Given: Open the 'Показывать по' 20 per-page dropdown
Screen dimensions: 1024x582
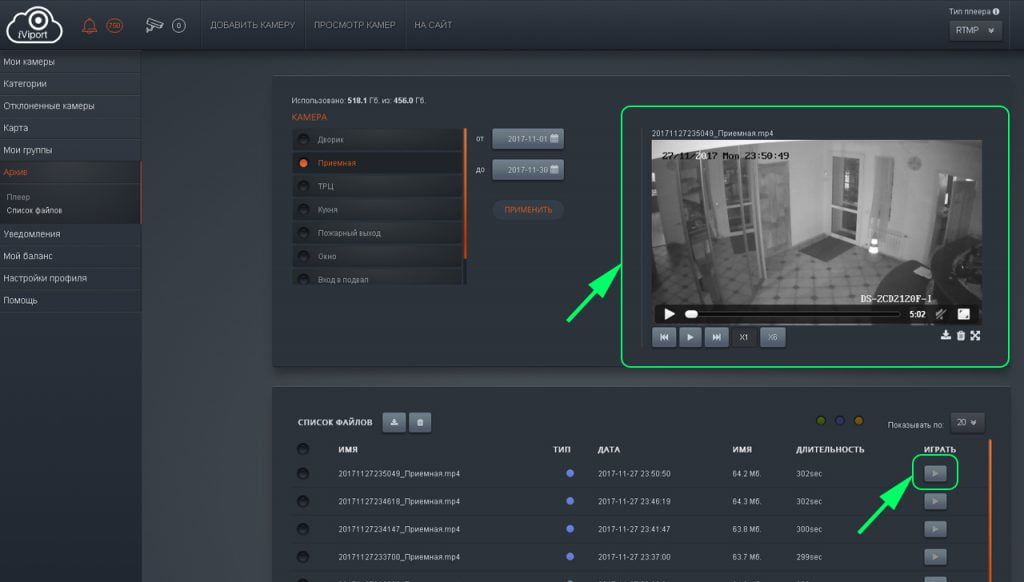Looking at the screenshot, I should pos(968,423).
